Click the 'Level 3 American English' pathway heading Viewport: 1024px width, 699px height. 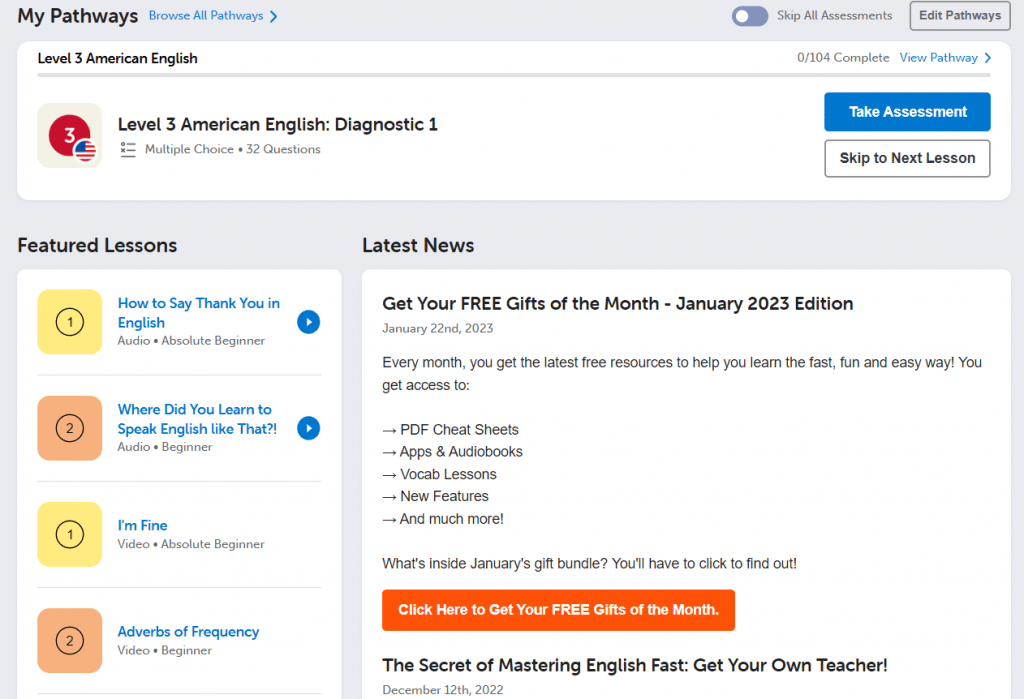pyautogui.click(x=118, y=58)
